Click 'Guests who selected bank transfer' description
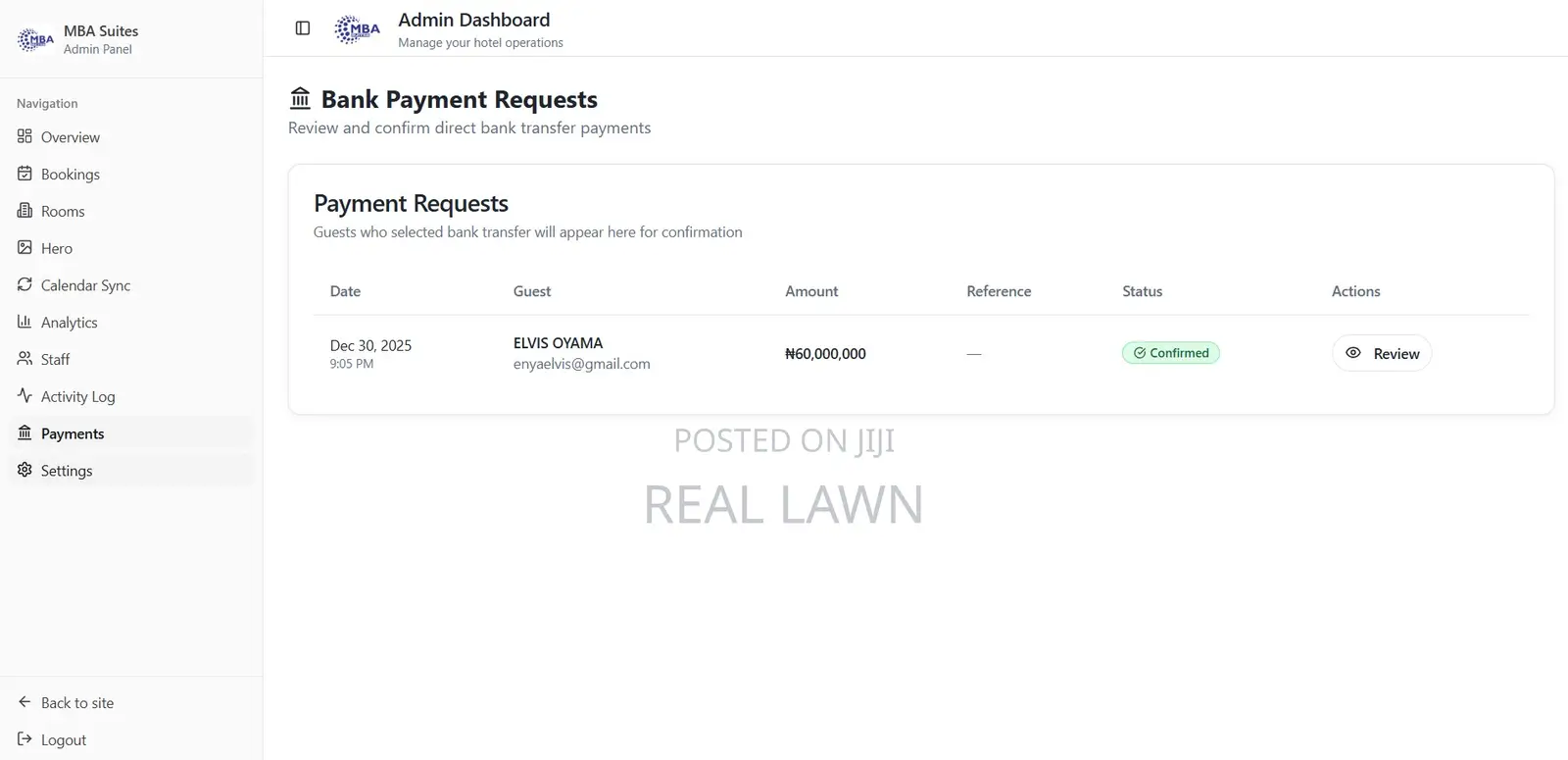Image resolution: width=1568 pixels, height=760 pixels. point(527,232)
